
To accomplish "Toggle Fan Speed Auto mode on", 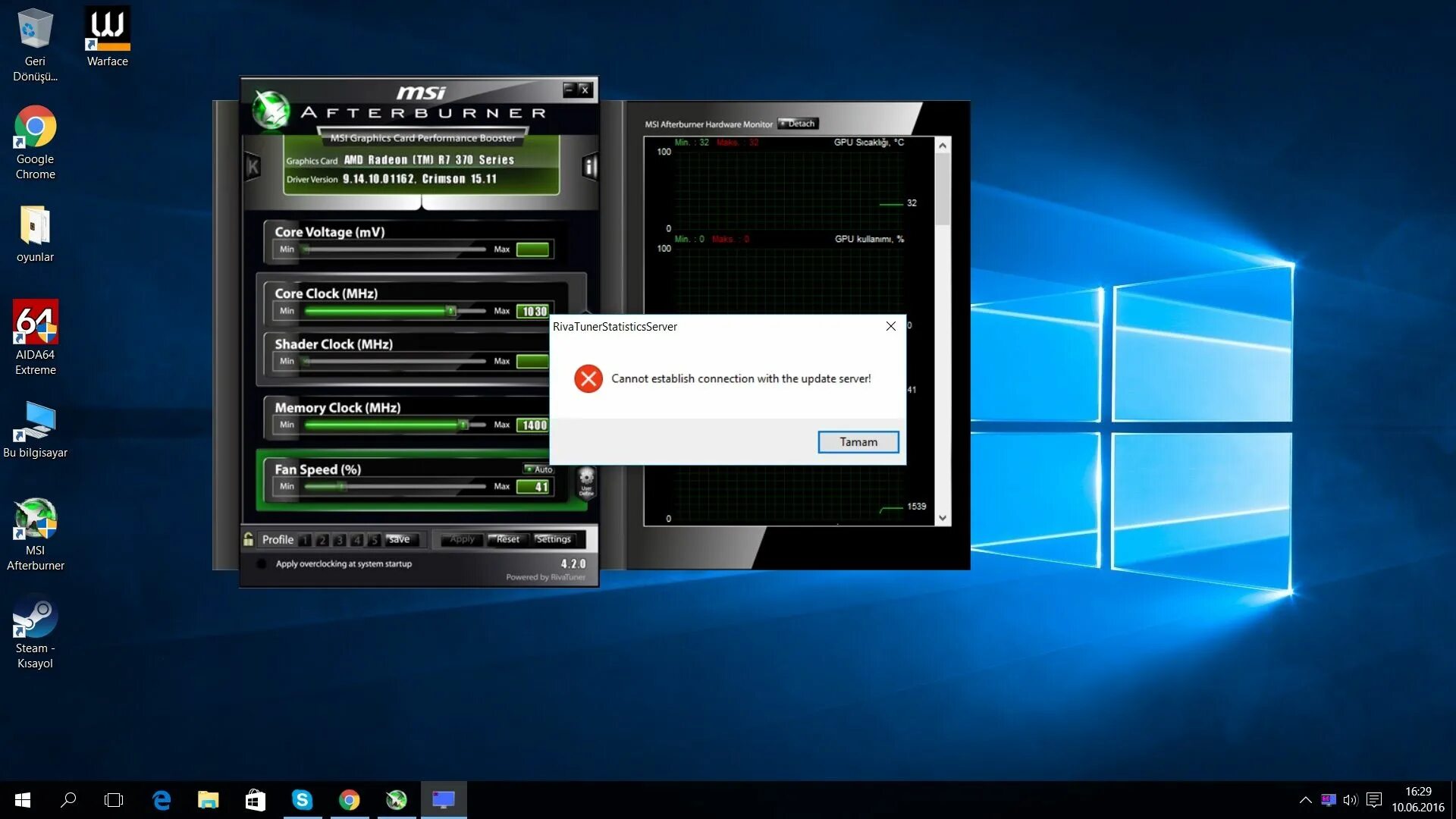I will pos(535,468).
